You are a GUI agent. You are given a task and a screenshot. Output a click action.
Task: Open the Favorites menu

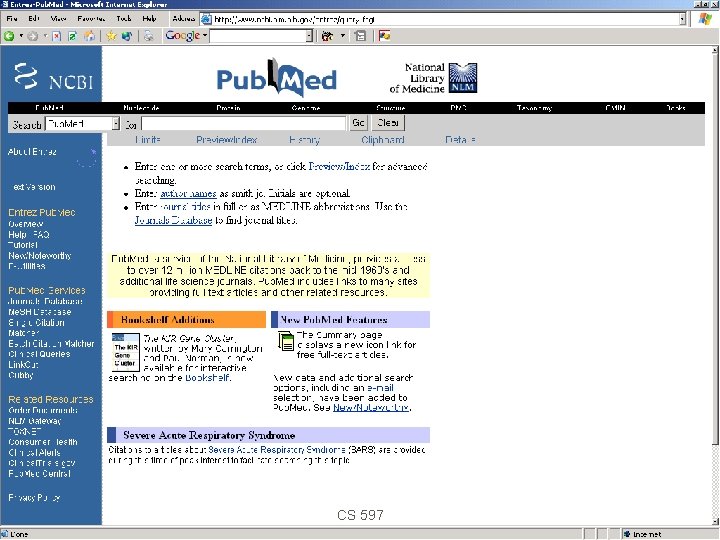pos(91,19)
